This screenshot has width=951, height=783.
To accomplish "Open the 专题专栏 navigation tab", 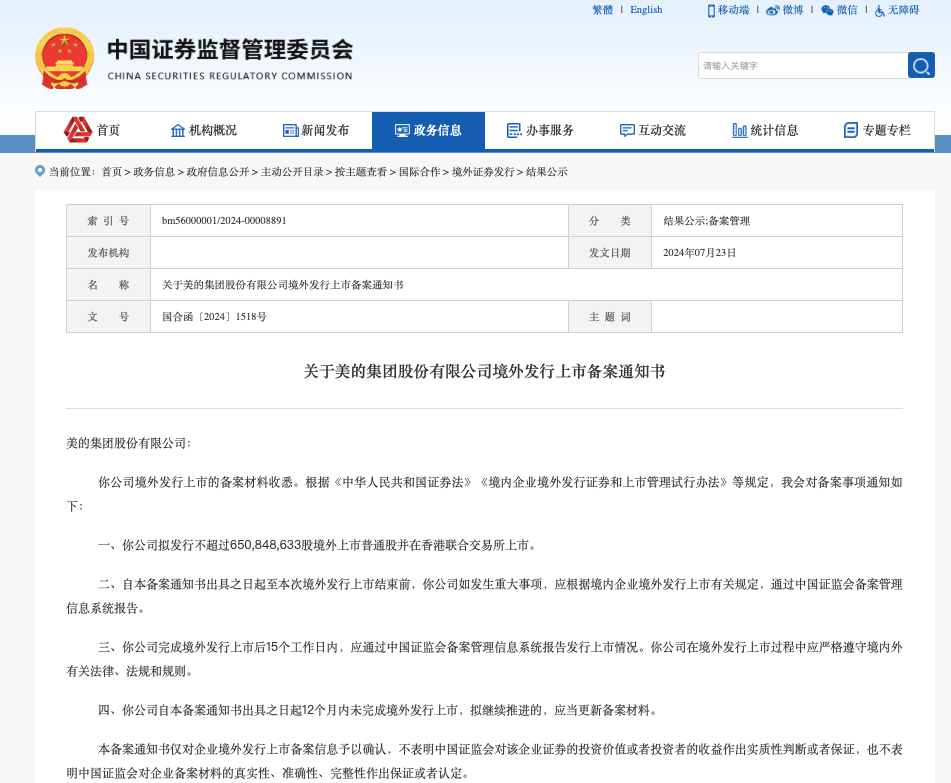I will pyautogui.click(x=878, y=130).
